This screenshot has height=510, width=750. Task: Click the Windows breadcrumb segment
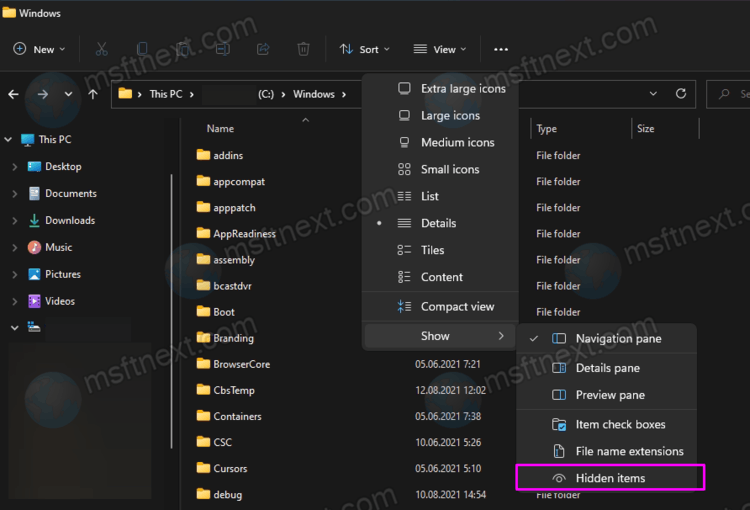click(314, 94)
